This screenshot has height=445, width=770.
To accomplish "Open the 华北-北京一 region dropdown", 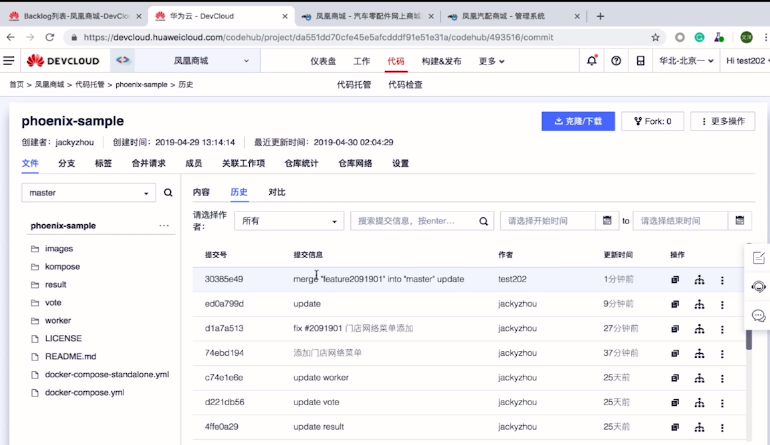I will click(x=686, y=61).
